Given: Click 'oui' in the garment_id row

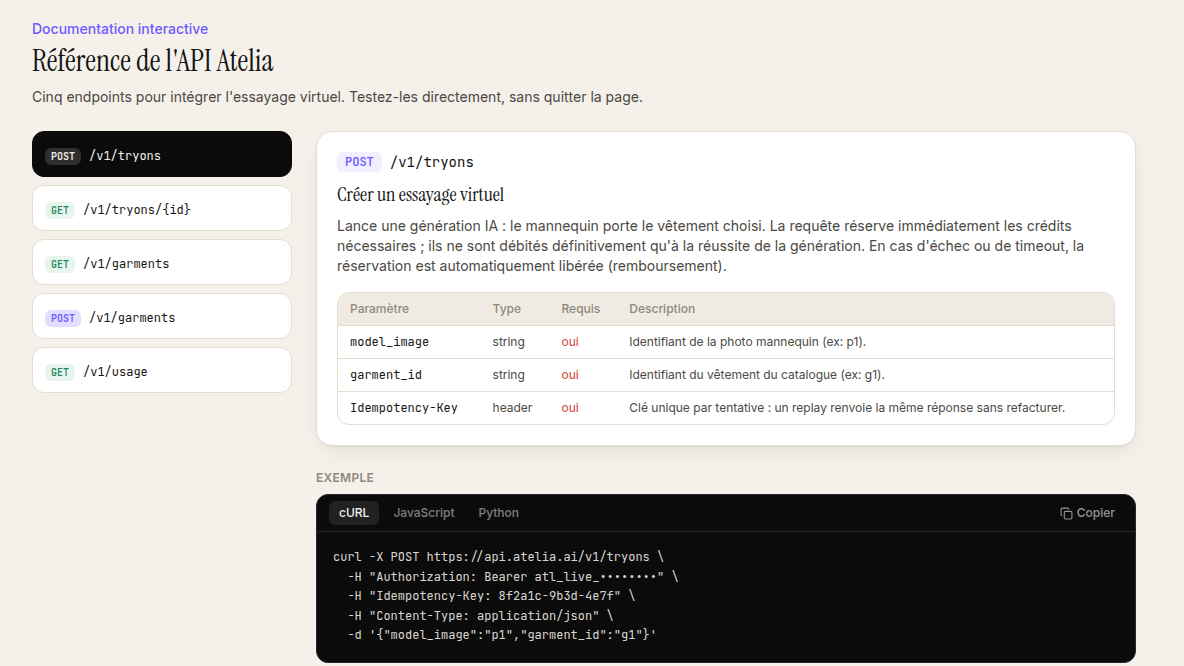Looking at the screenshot, I should 570,375.
